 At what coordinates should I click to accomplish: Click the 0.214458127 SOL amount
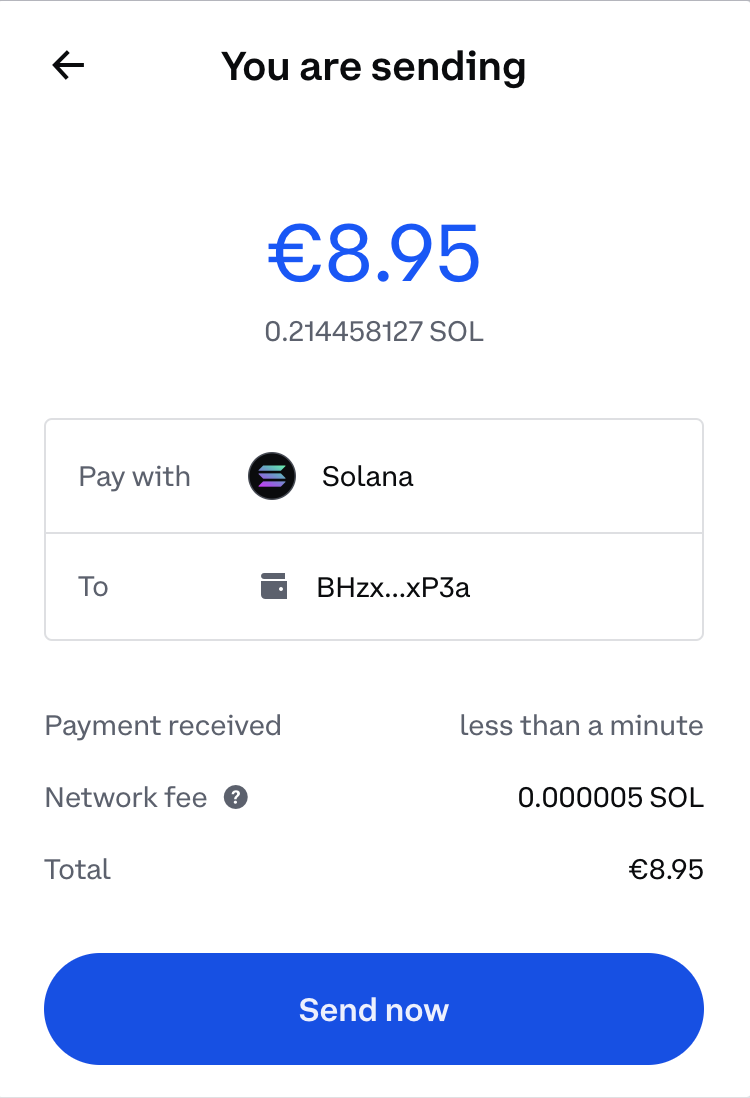pyautogui.click(x=374, y=331)
